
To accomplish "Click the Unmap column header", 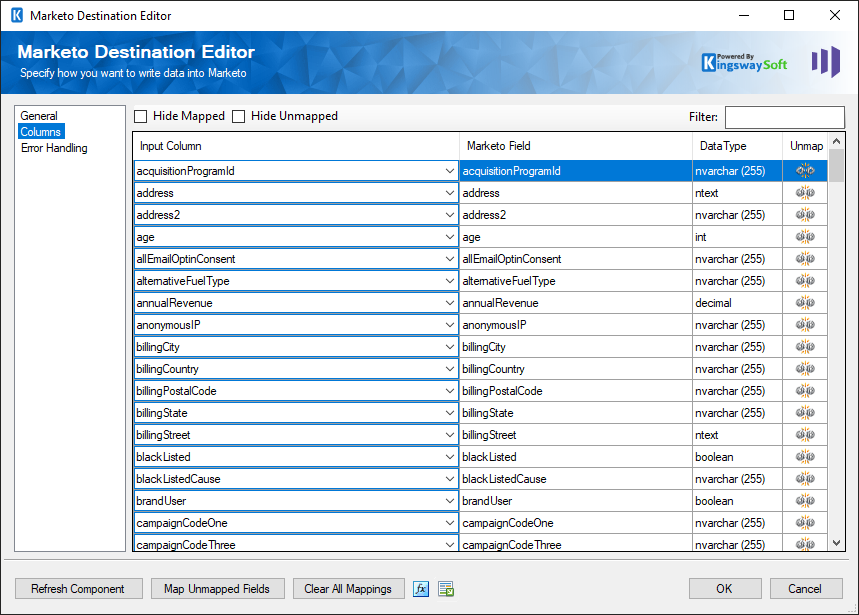I will coord(805,146).
